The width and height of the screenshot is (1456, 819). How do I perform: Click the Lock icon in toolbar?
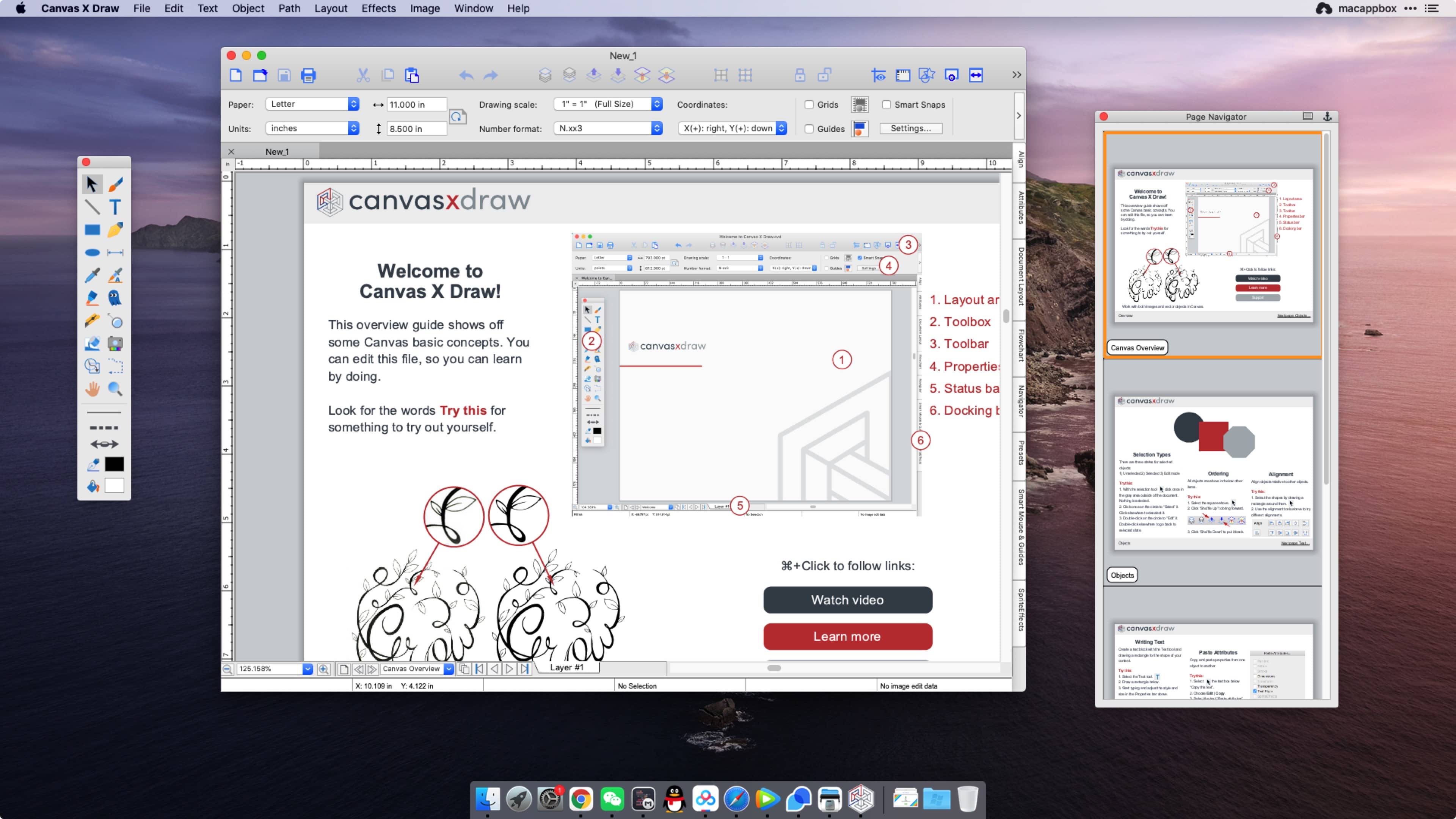point(800,75)
